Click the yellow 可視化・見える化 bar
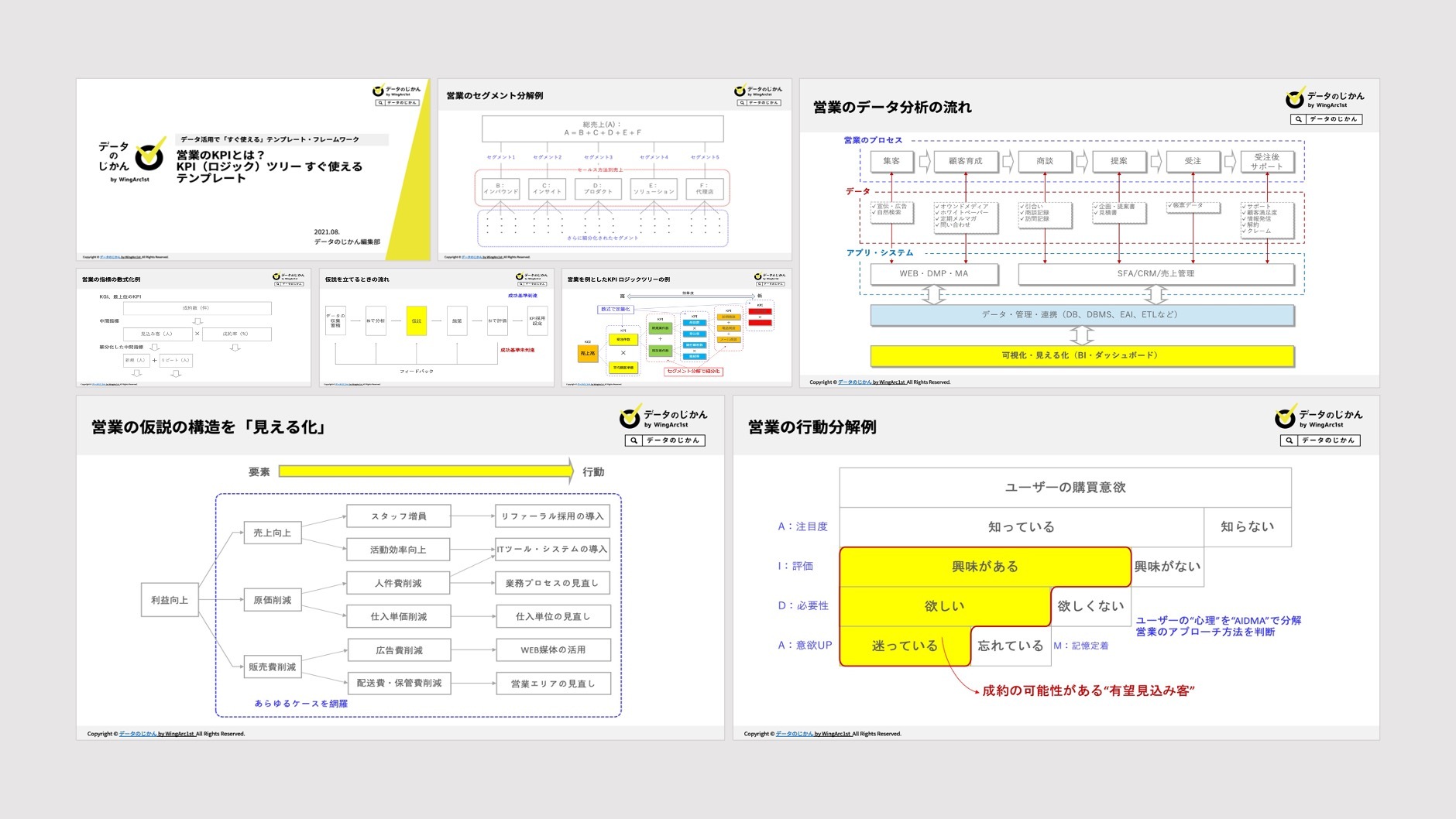The image size is (1456, 819). point(1082,355)
